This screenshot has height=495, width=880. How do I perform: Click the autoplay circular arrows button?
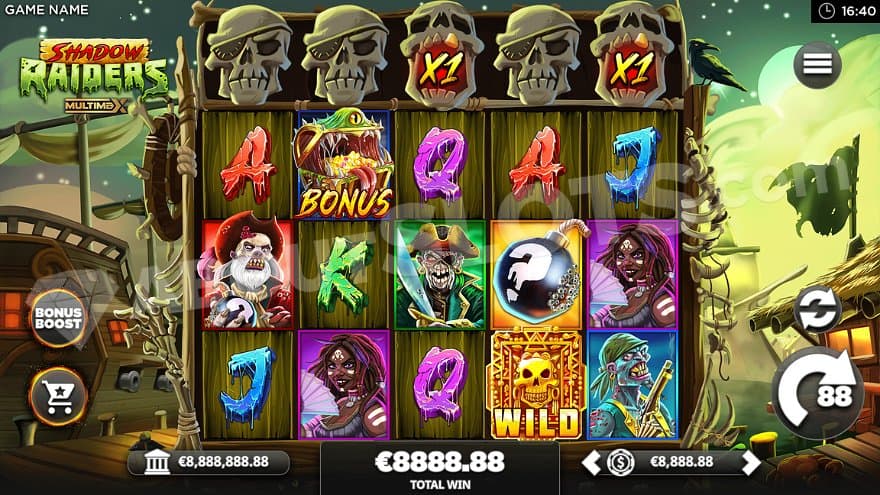817,310
